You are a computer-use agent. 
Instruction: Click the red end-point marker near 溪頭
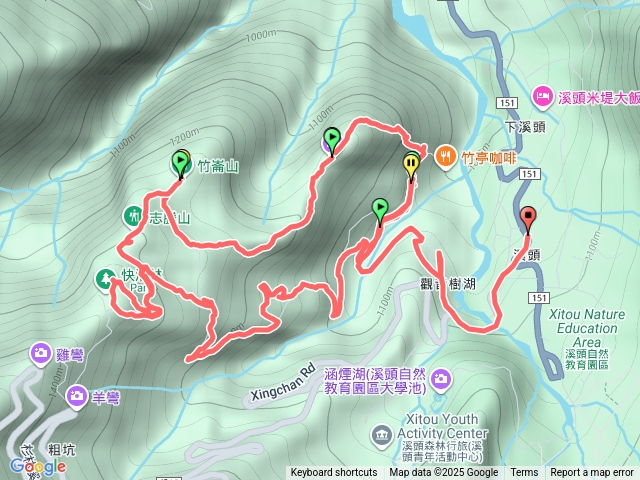pyautogui.click(x=528, y=219)
